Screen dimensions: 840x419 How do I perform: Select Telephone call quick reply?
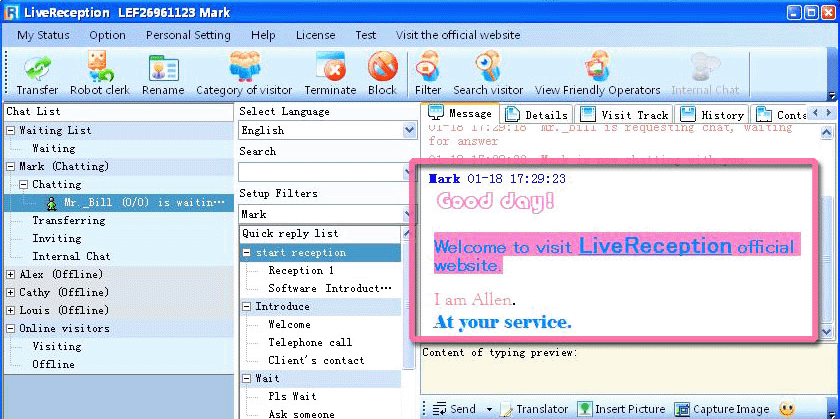(310, 342)
